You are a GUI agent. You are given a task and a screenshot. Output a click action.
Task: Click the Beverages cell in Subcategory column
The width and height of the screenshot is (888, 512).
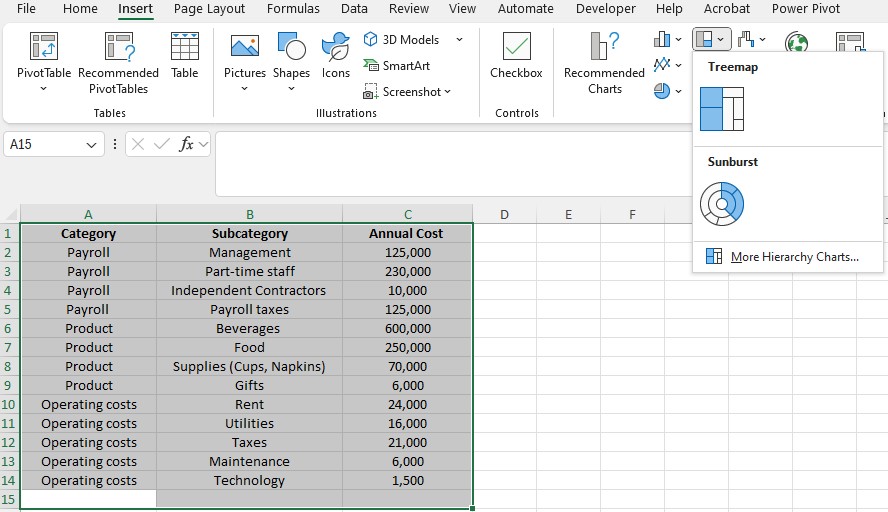tap(249, 329)
